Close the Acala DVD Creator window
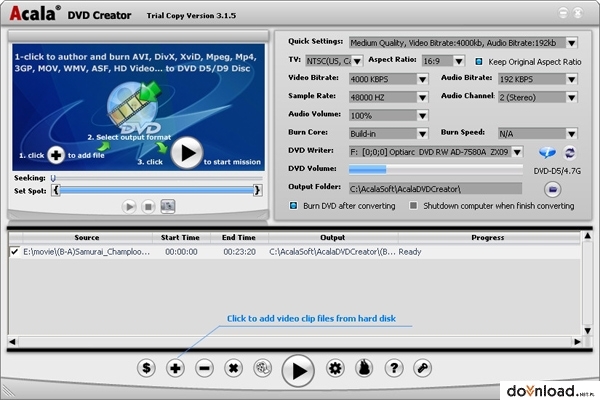Image resolution: width=600 pixels, height=400 pixels. pyautogui.click(x=578, y=13)
